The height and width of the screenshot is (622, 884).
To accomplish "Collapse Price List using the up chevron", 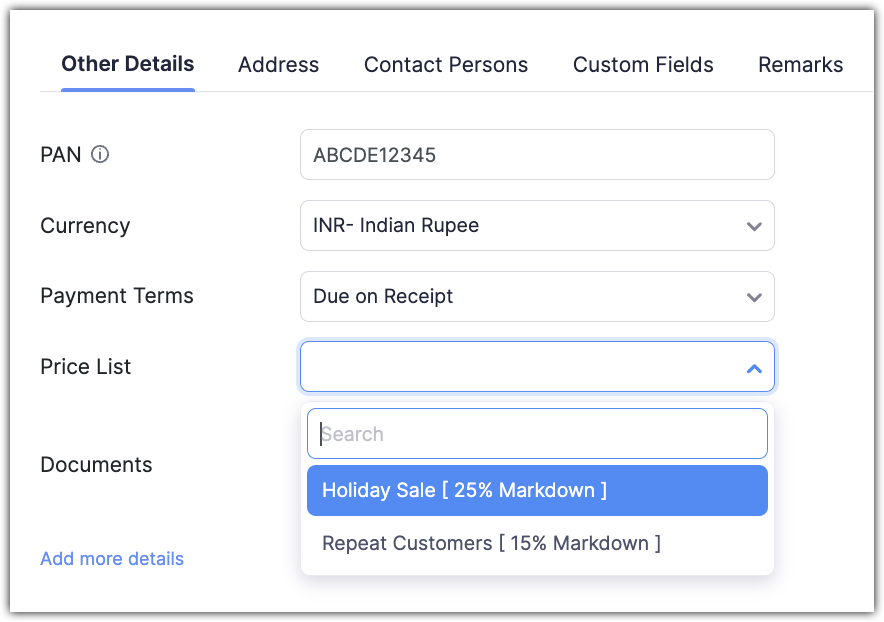I will tap(754, 368).
